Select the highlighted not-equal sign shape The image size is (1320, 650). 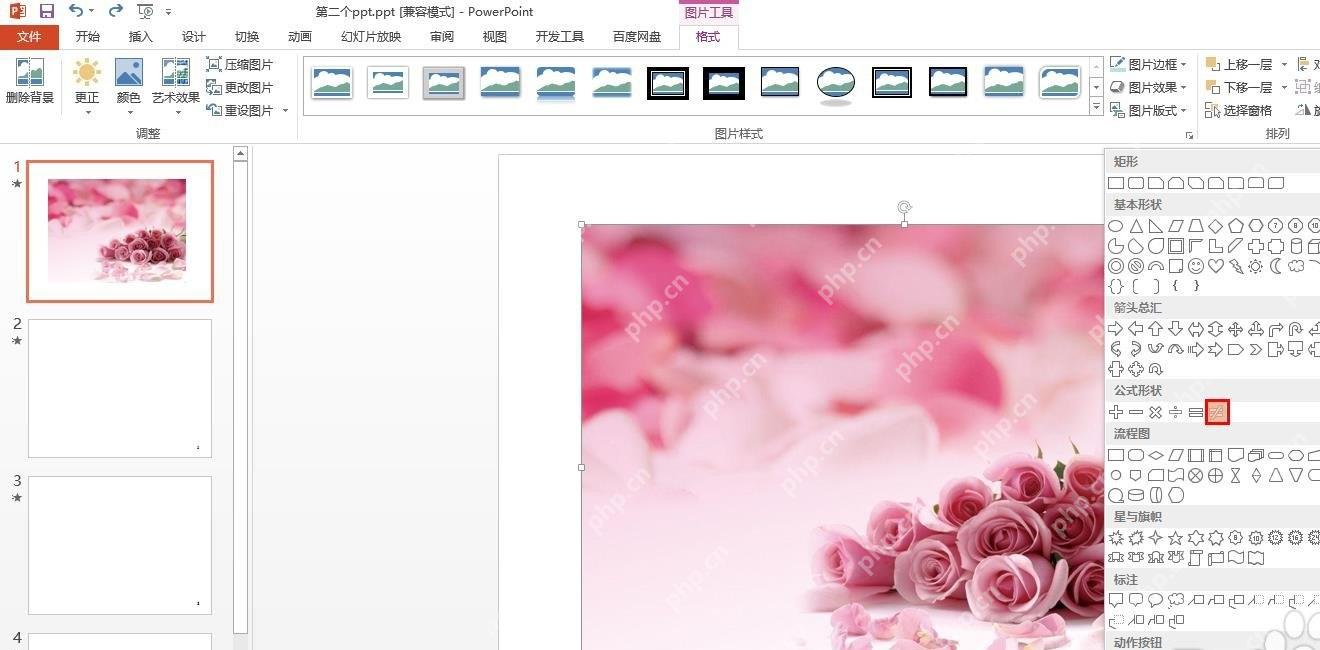[x=1216, y=412]
